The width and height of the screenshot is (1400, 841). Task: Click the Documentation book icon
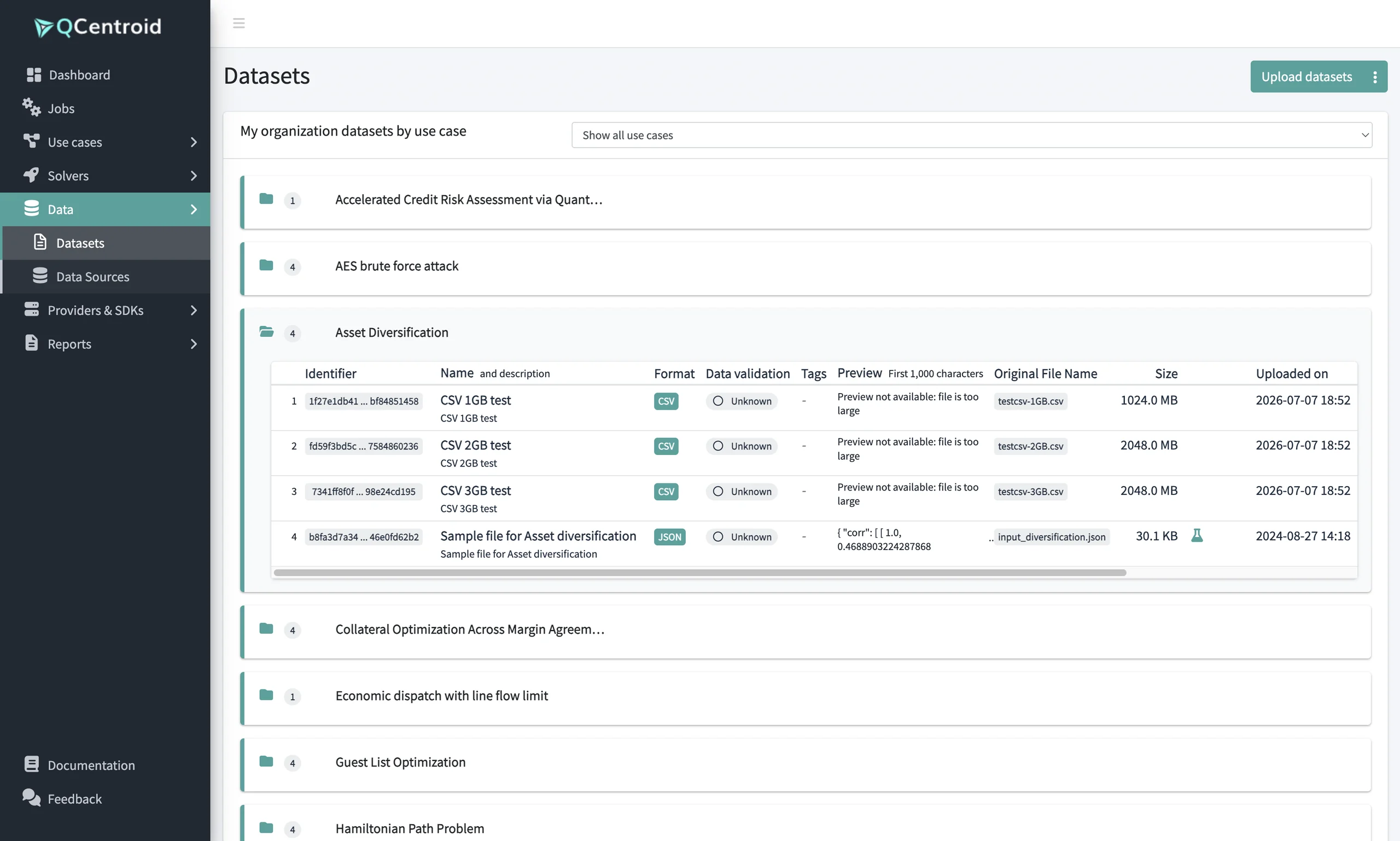pos(32,764)
